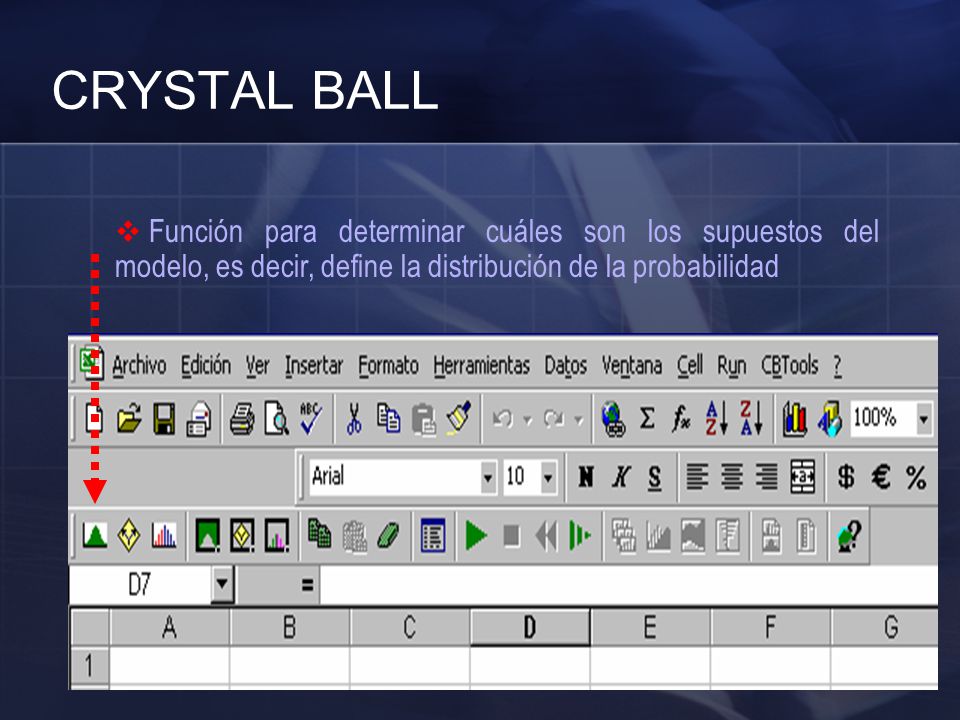Reset simulation with the rewind button

click(x=546, y=536)
